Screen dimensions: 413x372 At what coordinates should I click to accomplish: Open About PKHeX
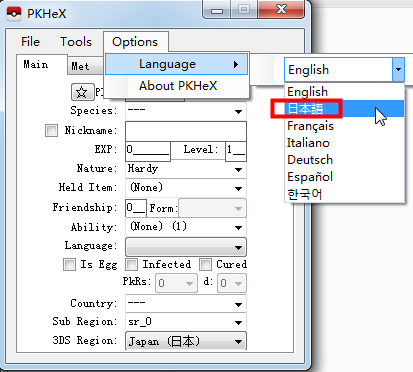tap(177, 86)
